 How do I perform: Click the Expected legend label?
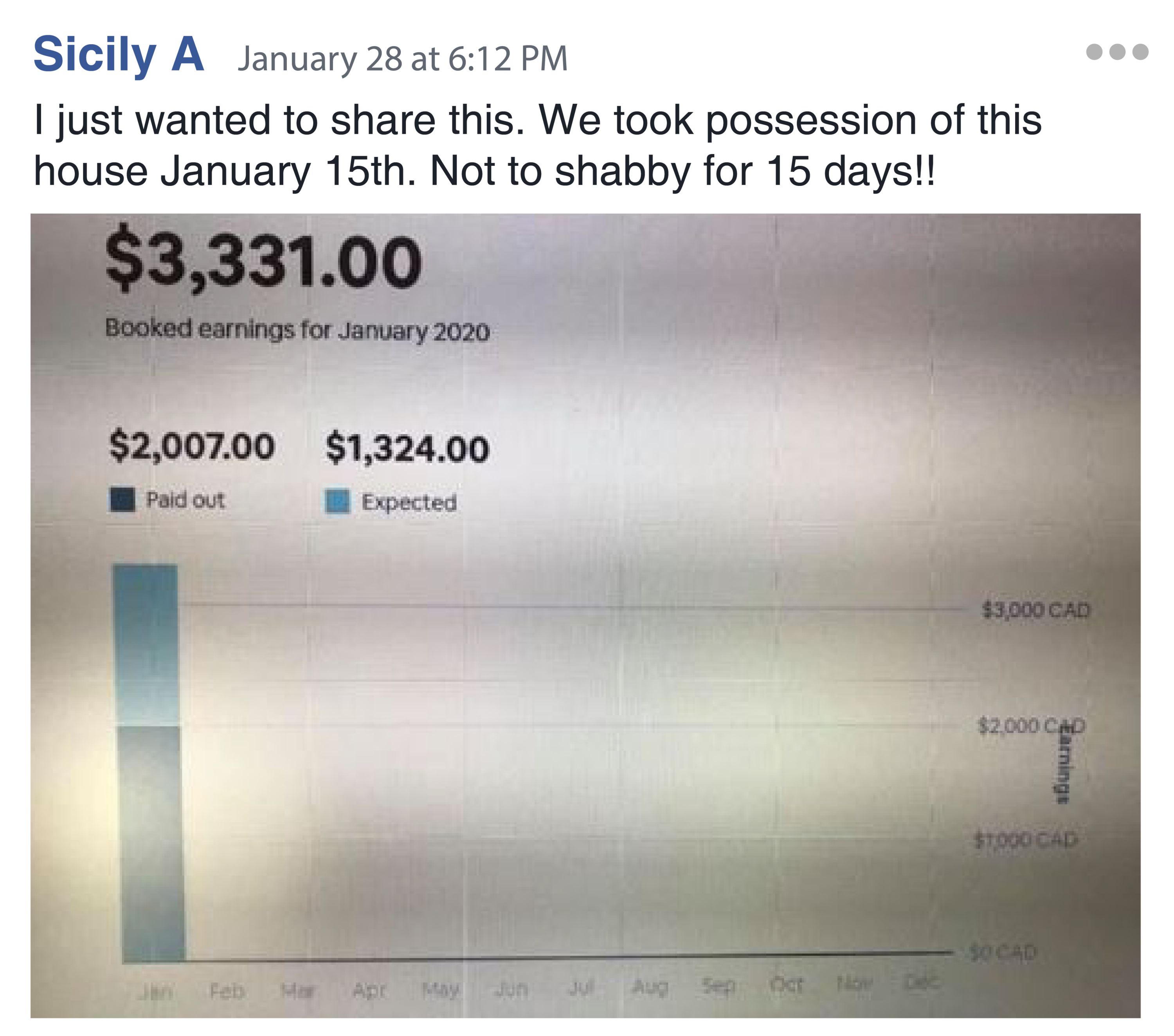point(409,502)
